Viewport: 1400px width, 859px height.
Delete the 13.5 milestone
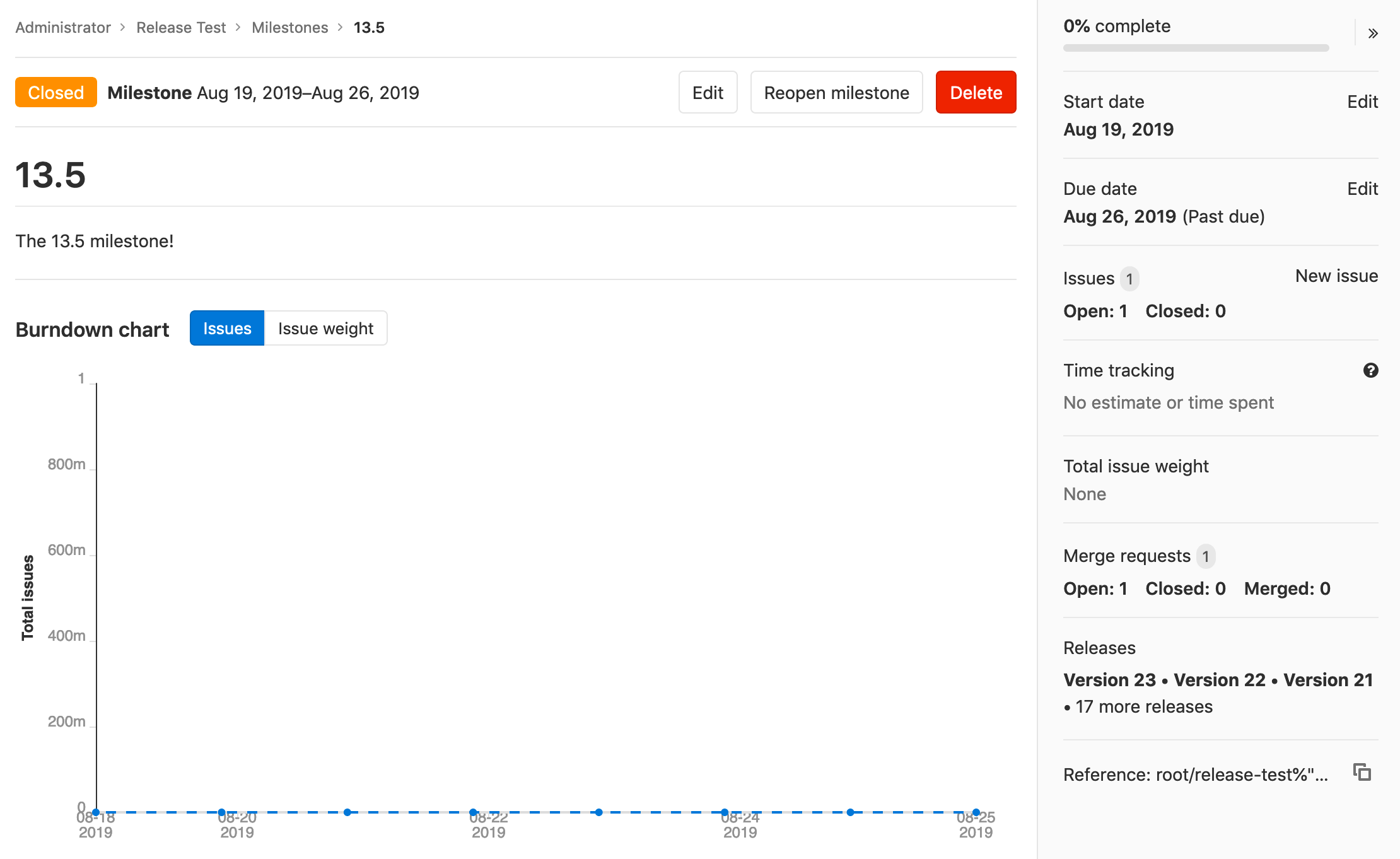pyautogui.click(x=976, y=93)
